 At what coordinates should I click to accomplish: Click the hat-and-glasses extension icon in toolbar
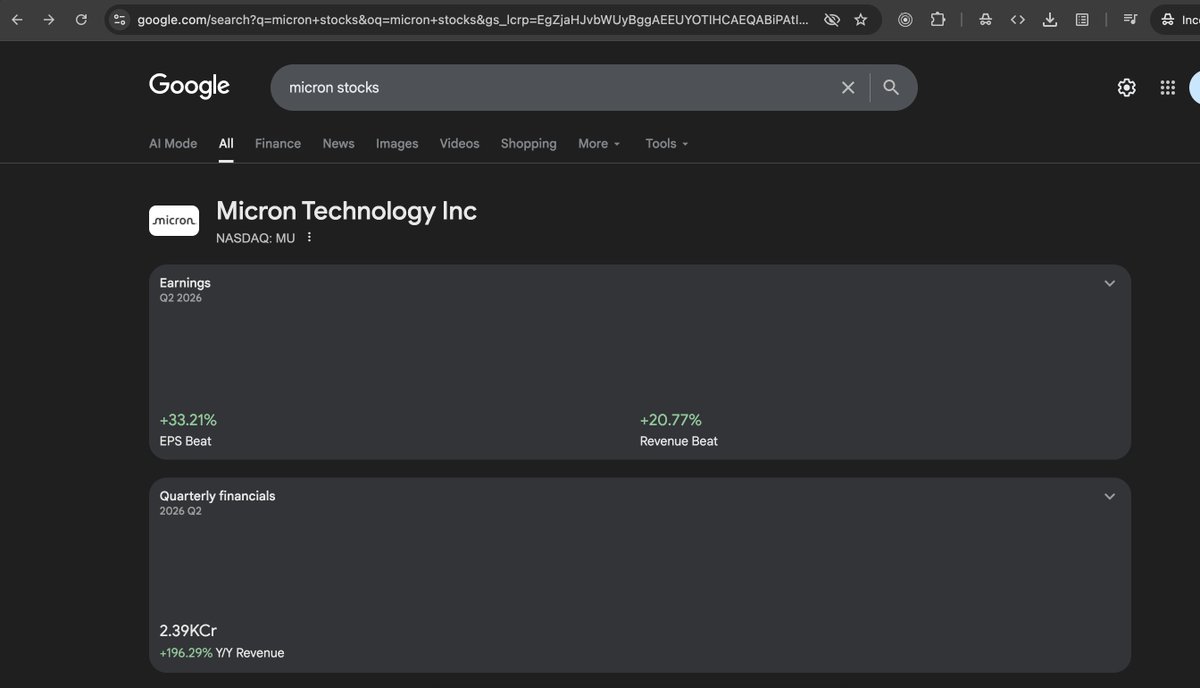click(985, 20)
